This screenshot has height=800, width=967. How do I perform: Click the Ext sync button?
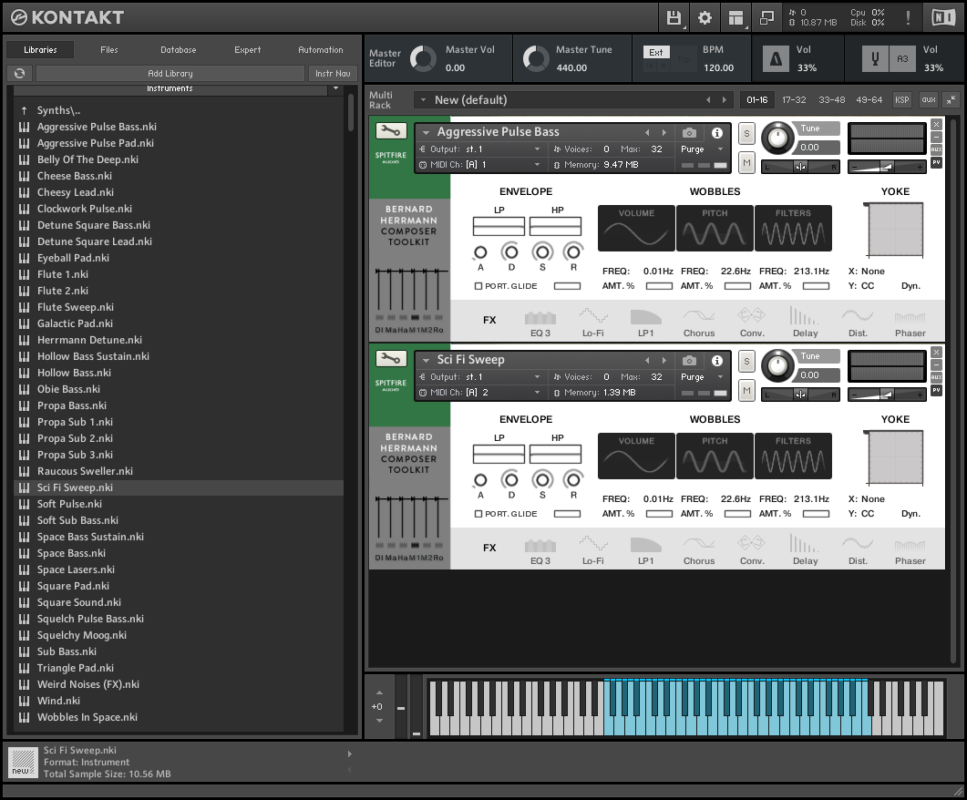pos(656,52)
